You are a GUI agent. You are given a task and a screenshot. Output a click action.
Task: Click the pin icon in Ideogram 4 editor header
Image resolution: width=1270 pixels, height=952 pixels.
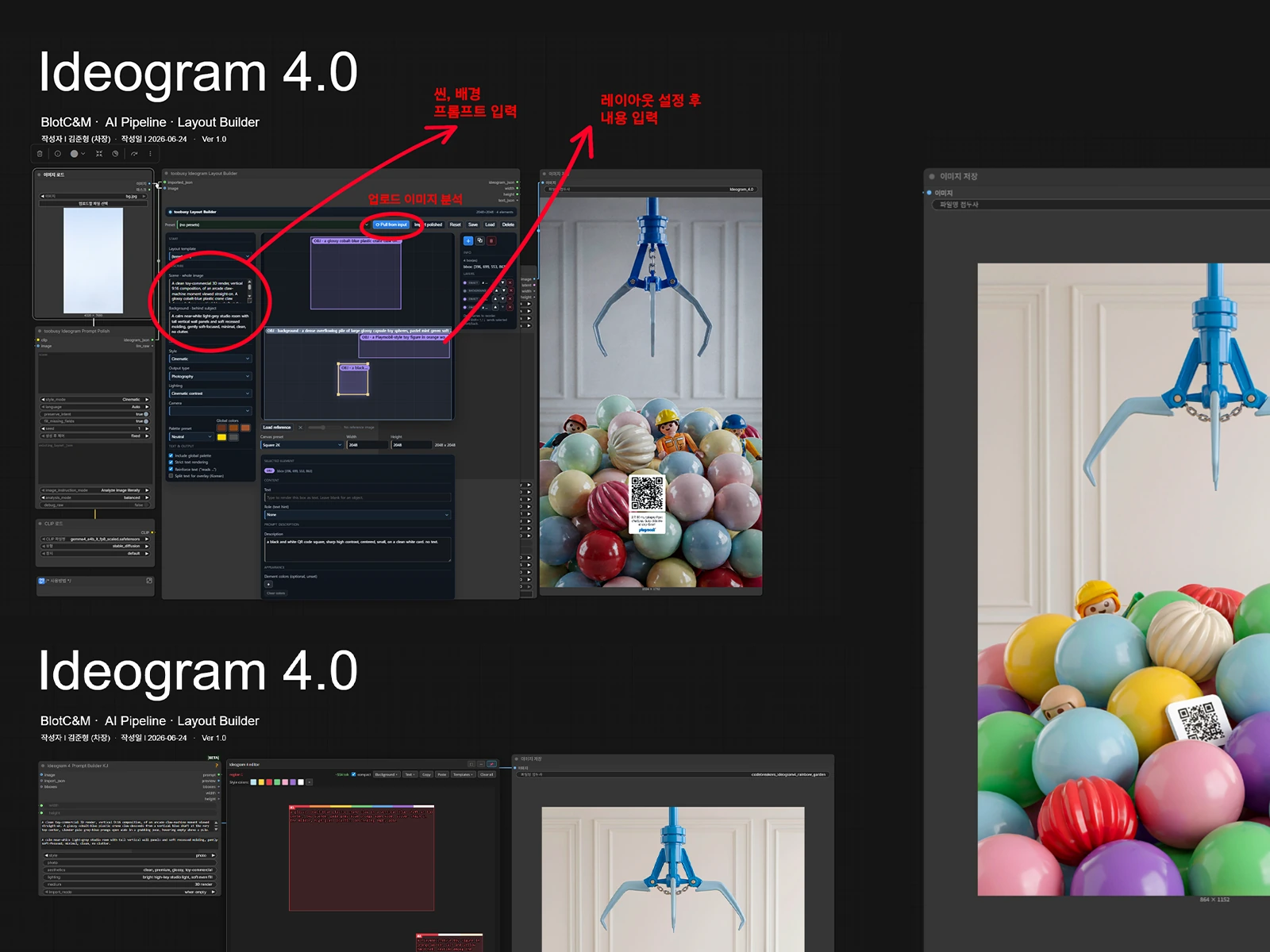pyautogui.click(x=491, y=764)
